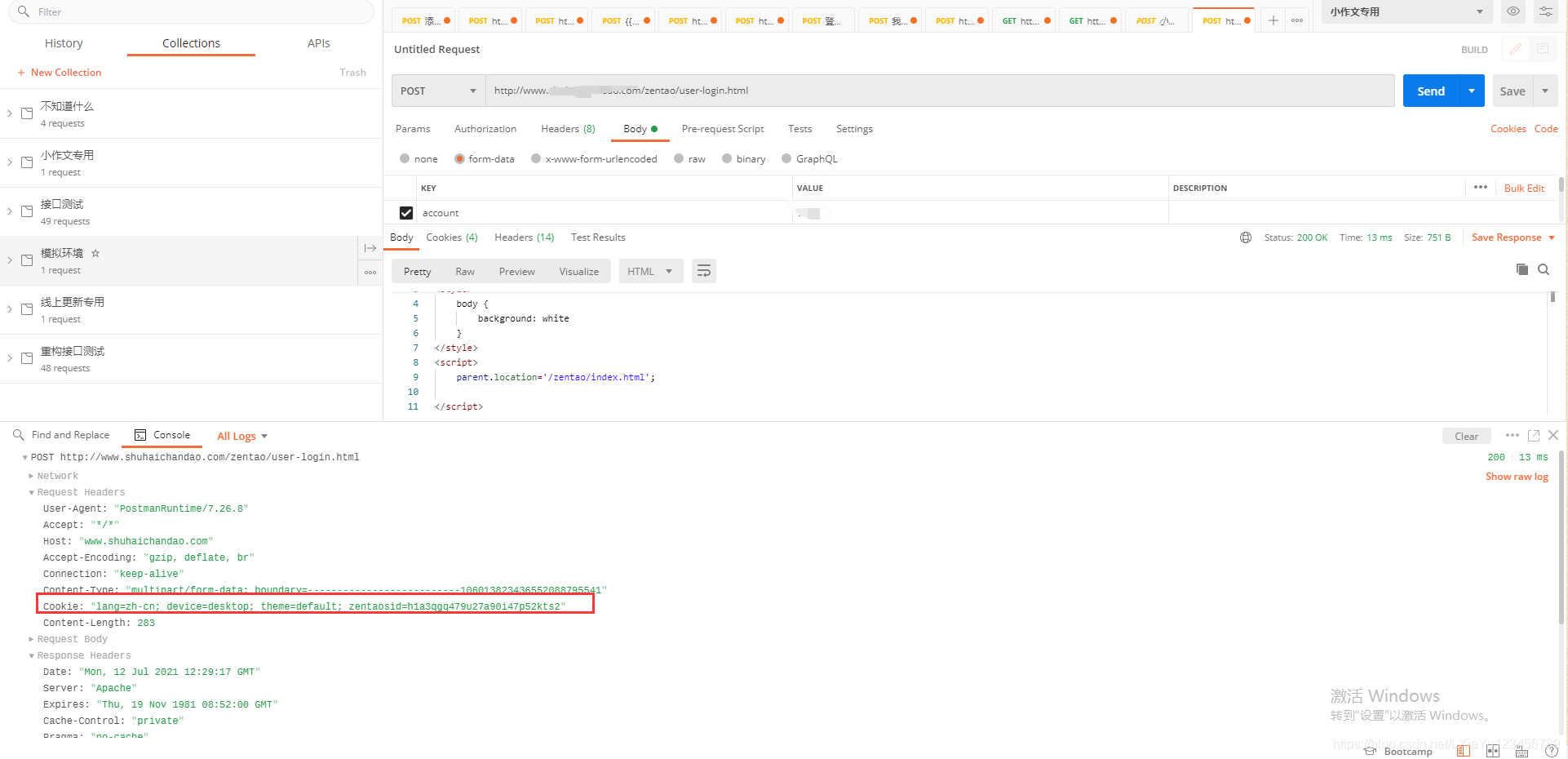This screenshot has width=1568, height=759.
Task: Open new request tab with plus icon
Action: (x=1273, y=20)
